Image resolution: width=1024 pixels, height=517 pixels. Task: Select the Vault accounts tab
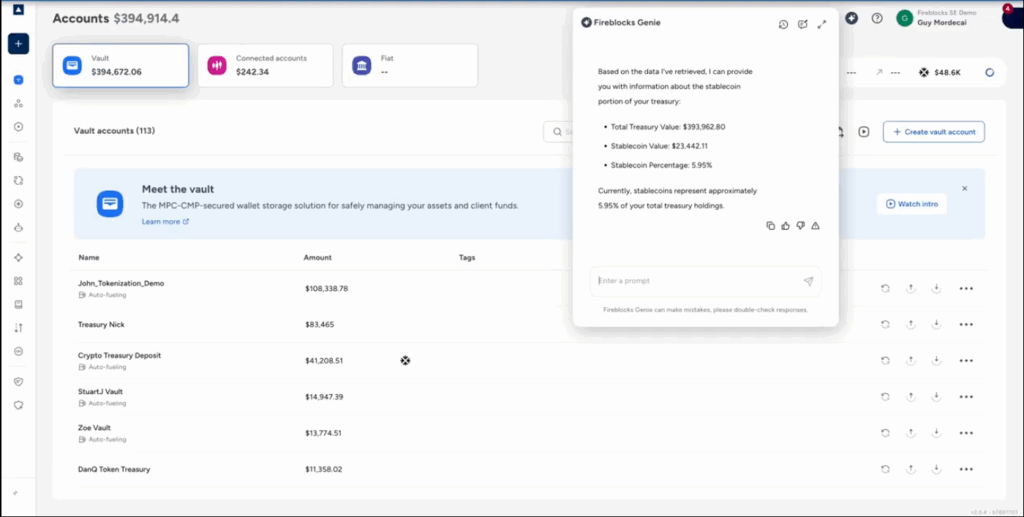(x=120, y=65)
